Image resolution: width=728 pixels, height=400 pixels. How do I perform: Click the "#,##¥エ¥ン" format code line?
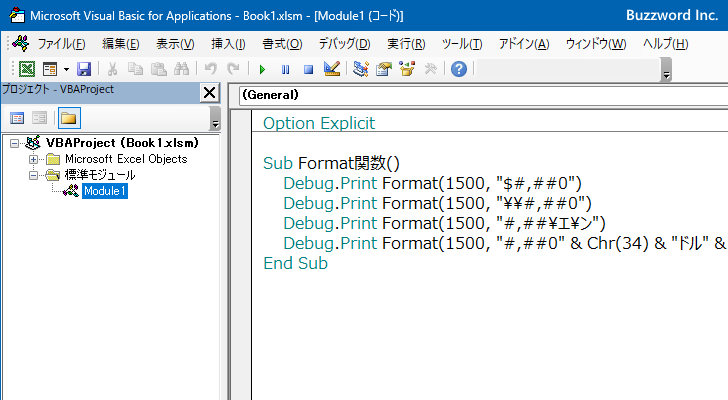pos(444,223)
